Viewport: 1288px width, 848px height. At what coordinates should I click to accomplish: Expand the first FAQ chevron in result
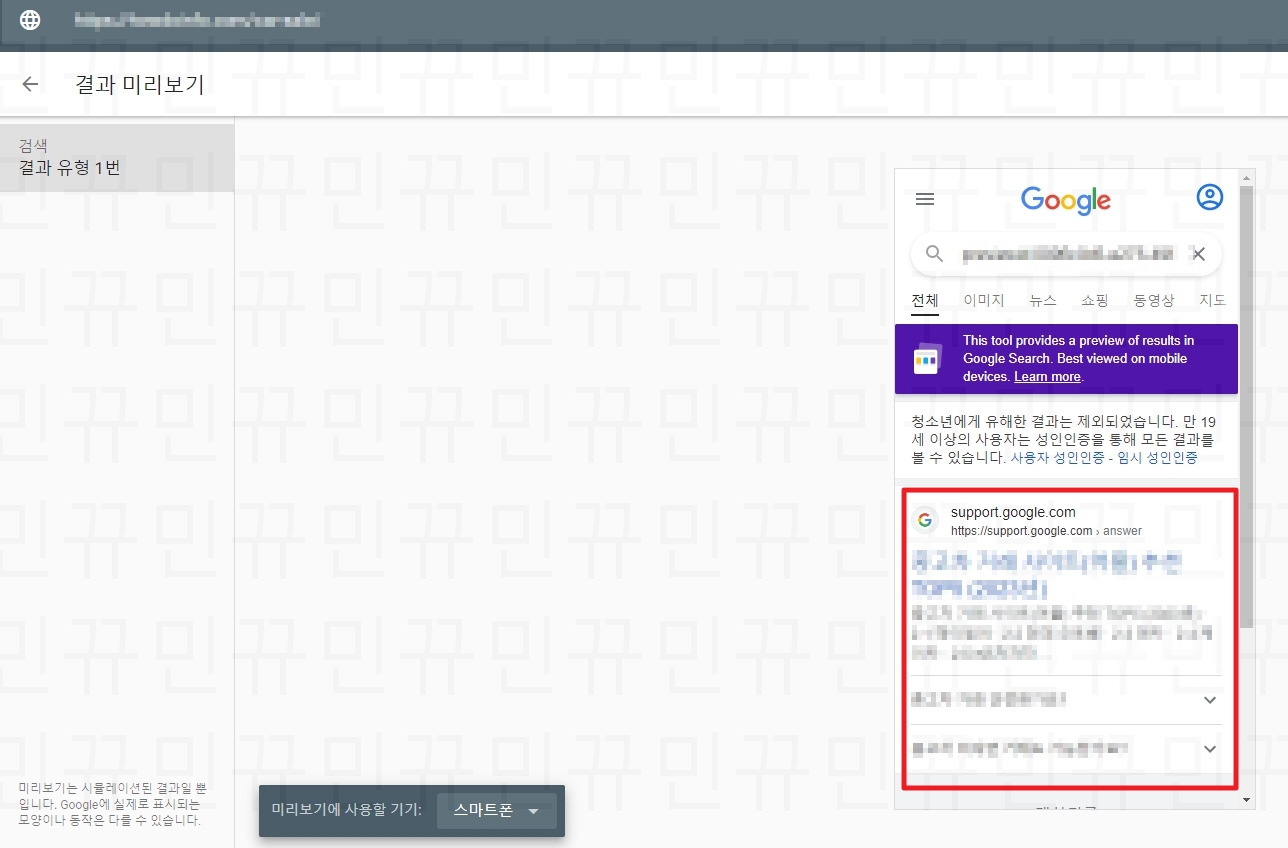pos(1210,700)
